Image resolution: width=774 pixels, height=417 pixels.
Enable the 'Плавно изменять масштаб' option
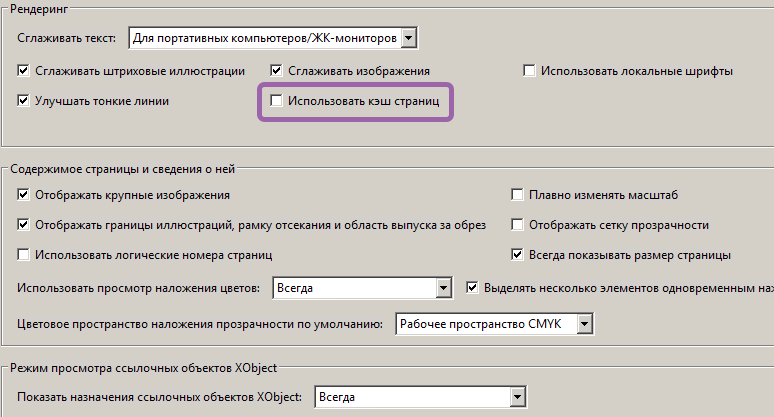point(518,194)
